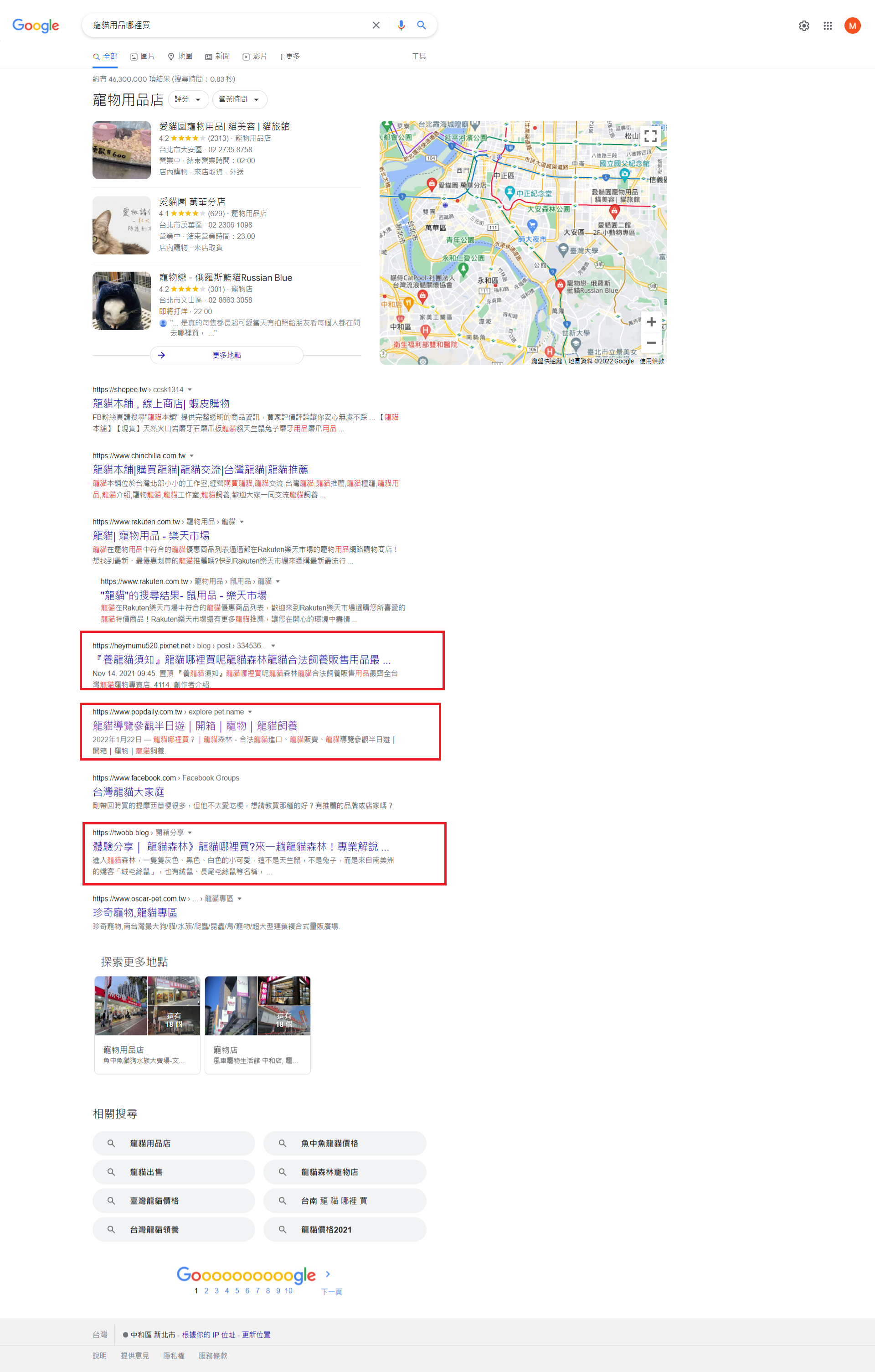Click the blue magnifier search icon
The image size is (875, 1372).
pyautogui.click(x=421, y=25)
